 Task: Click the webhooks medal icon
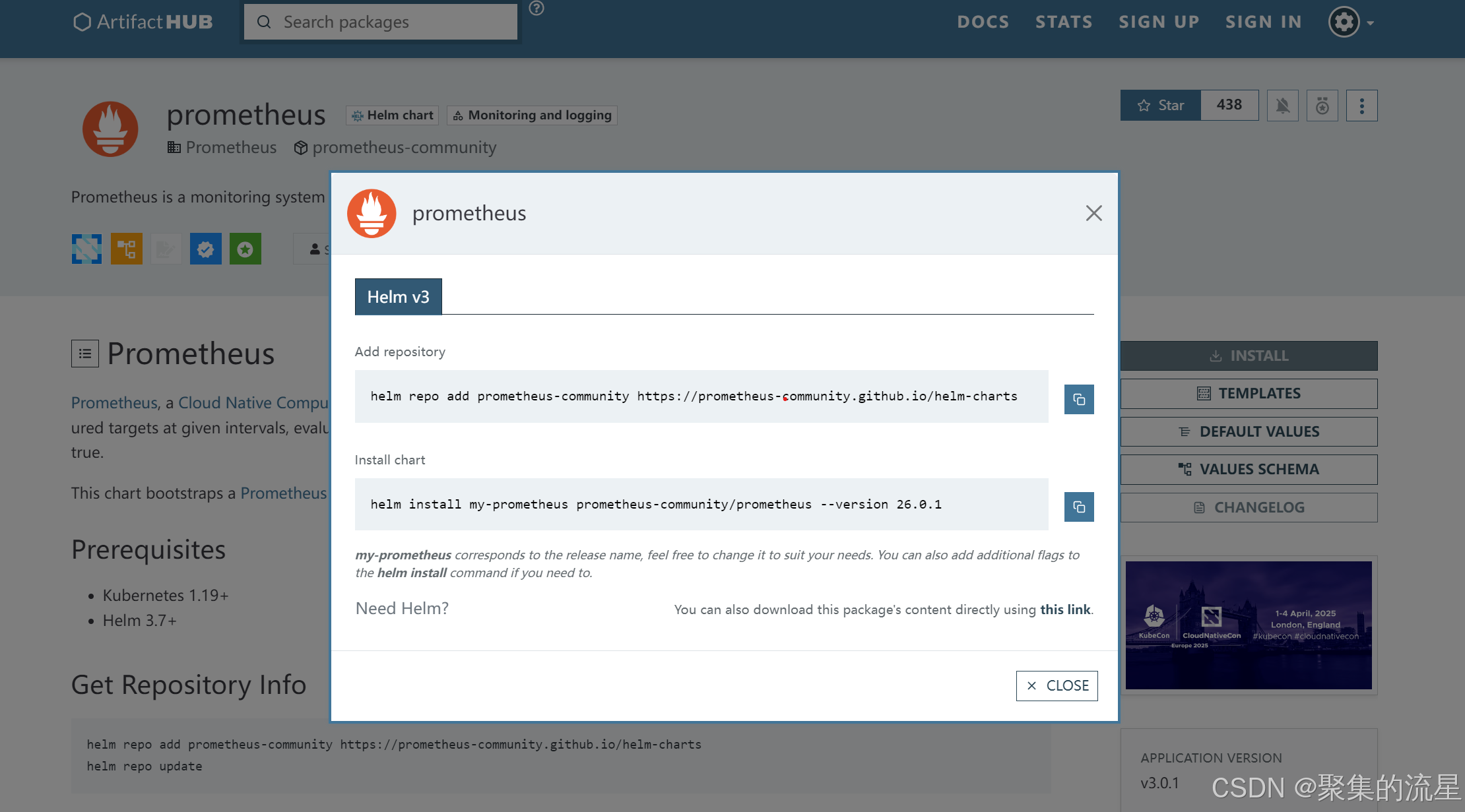point(1322,106)
